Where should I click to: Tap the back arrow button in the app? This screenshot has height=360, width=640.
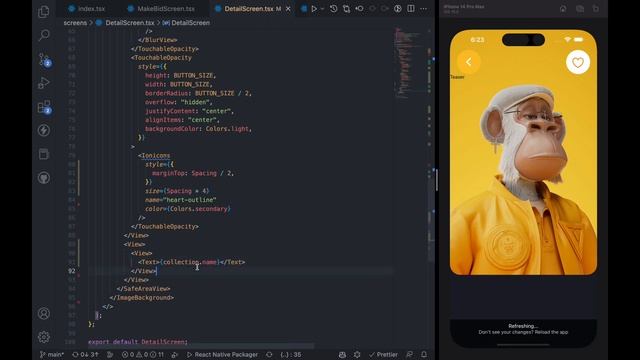[469, 62]
